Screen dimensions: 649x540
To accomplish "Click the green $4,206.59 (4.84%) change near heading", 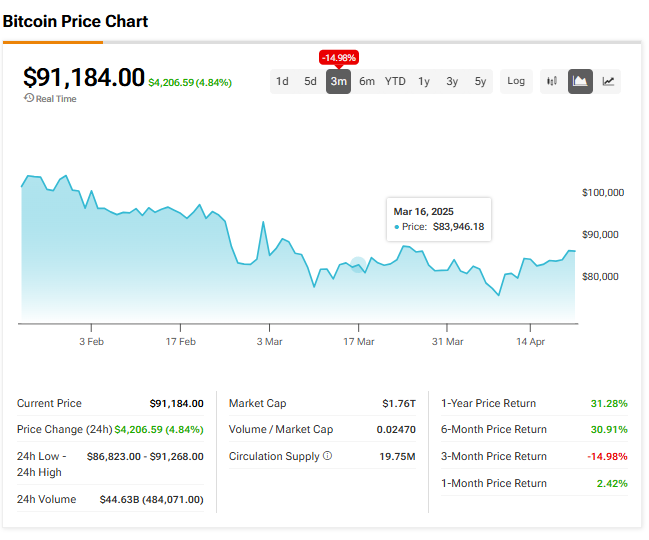I will point(190,83).
